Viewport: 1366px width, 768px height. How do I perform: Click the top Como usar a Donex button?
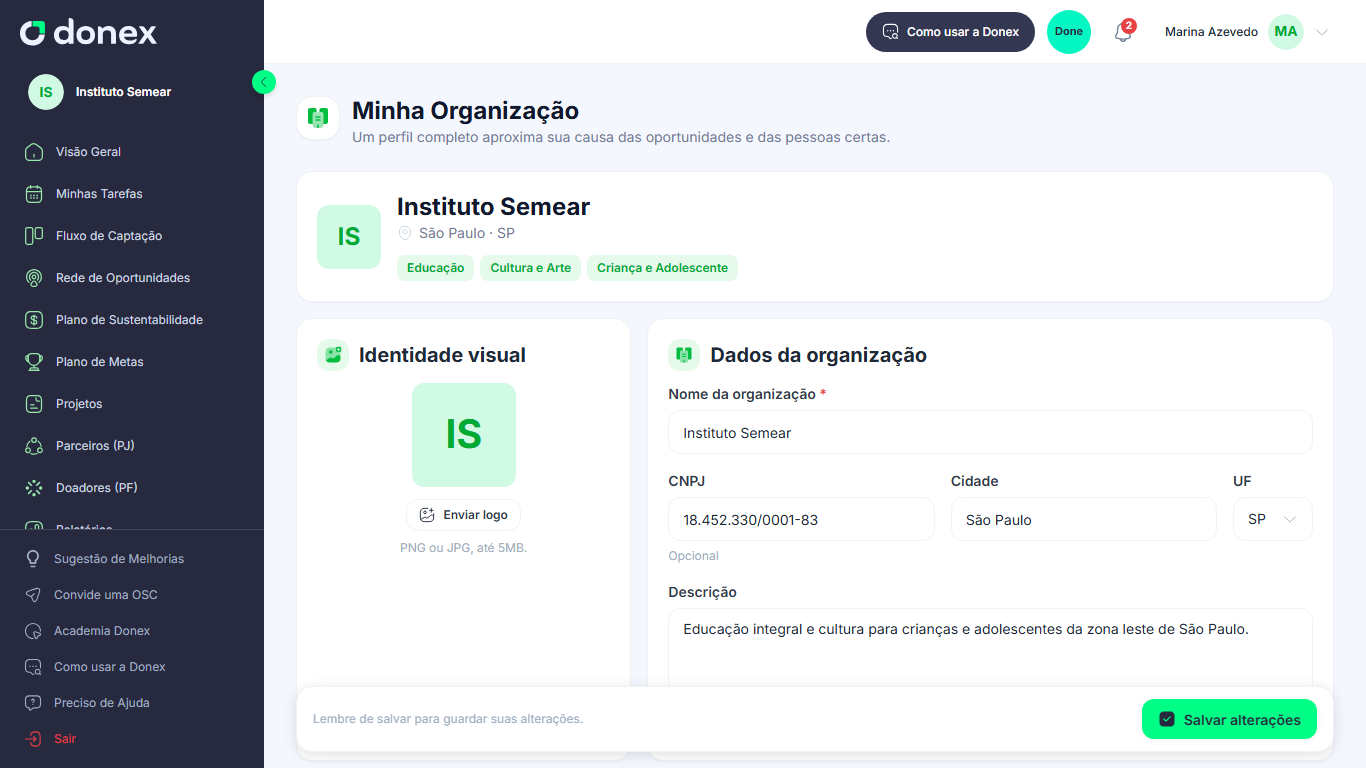(950, 32)
